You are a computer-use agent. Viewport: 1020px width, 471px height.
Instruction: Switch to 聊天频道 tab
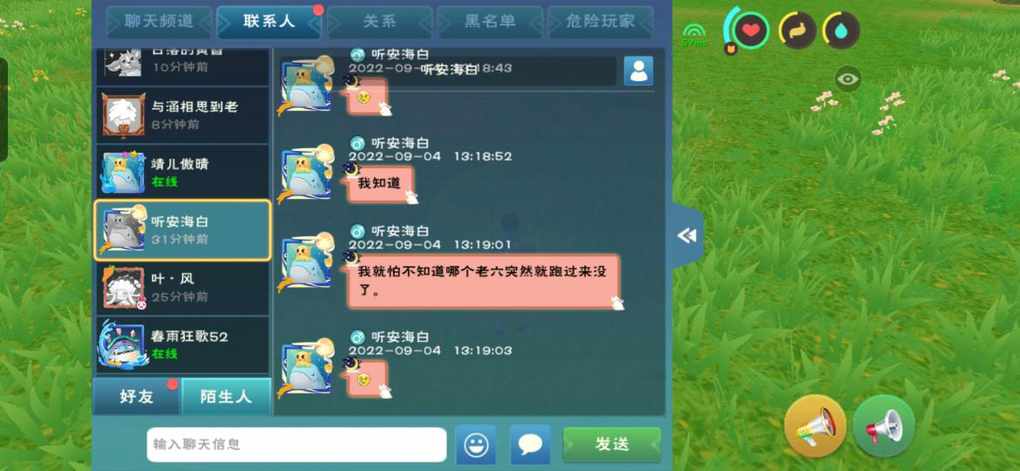[x=159, y=21]
